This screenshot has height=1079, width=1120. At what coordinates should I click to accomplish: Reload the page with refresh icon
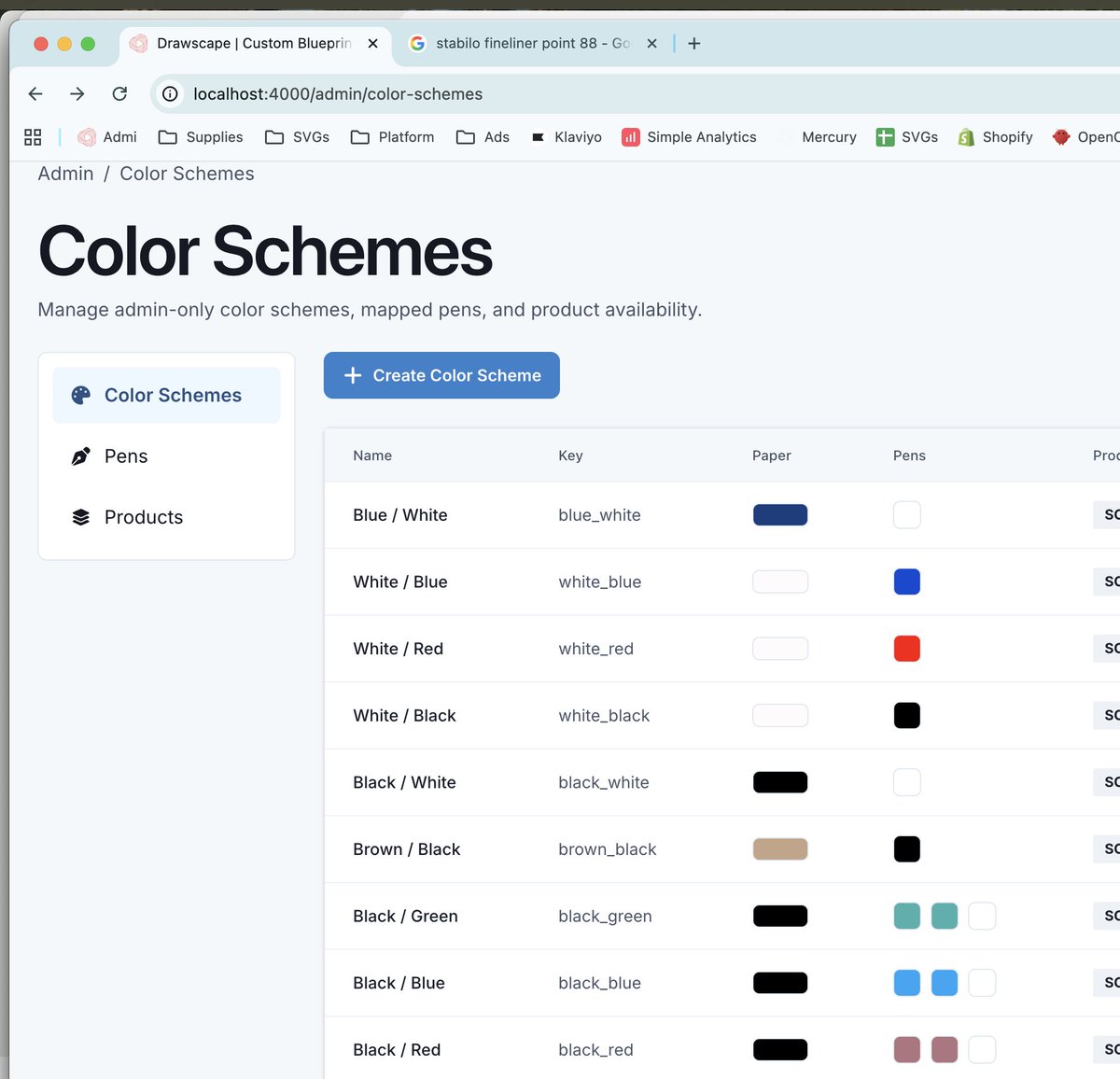coord(119,93)
